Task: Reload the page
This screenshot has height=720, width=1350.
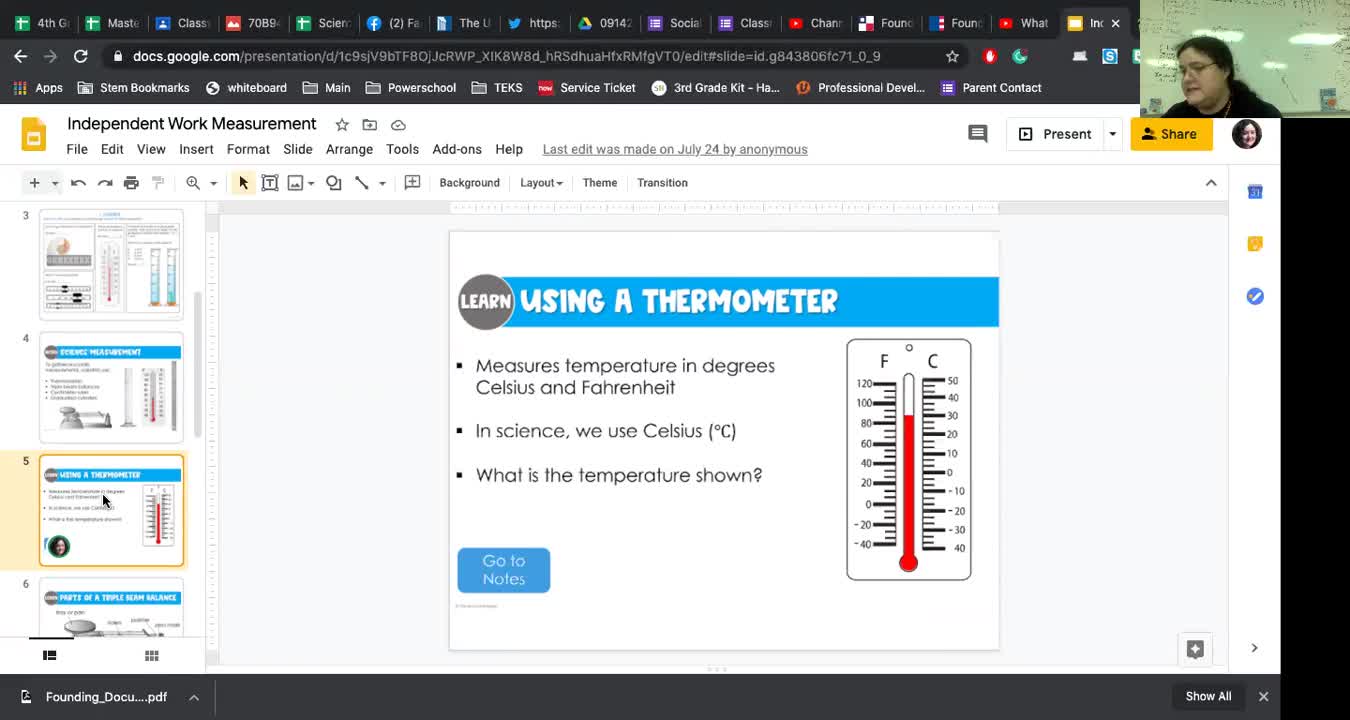Action: click(x=81, y=56)
